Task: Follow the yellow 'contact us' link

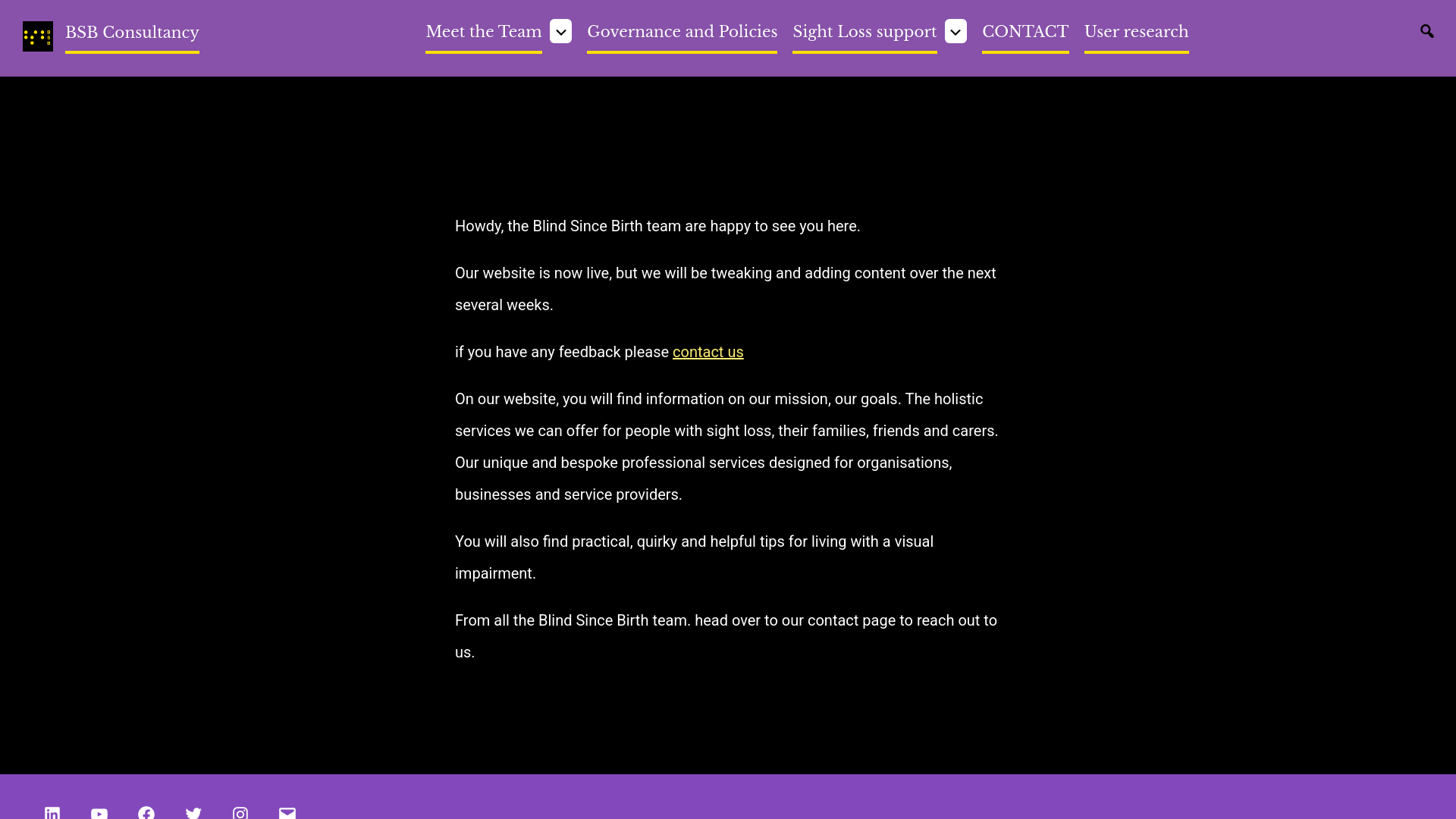Action: 708,352
